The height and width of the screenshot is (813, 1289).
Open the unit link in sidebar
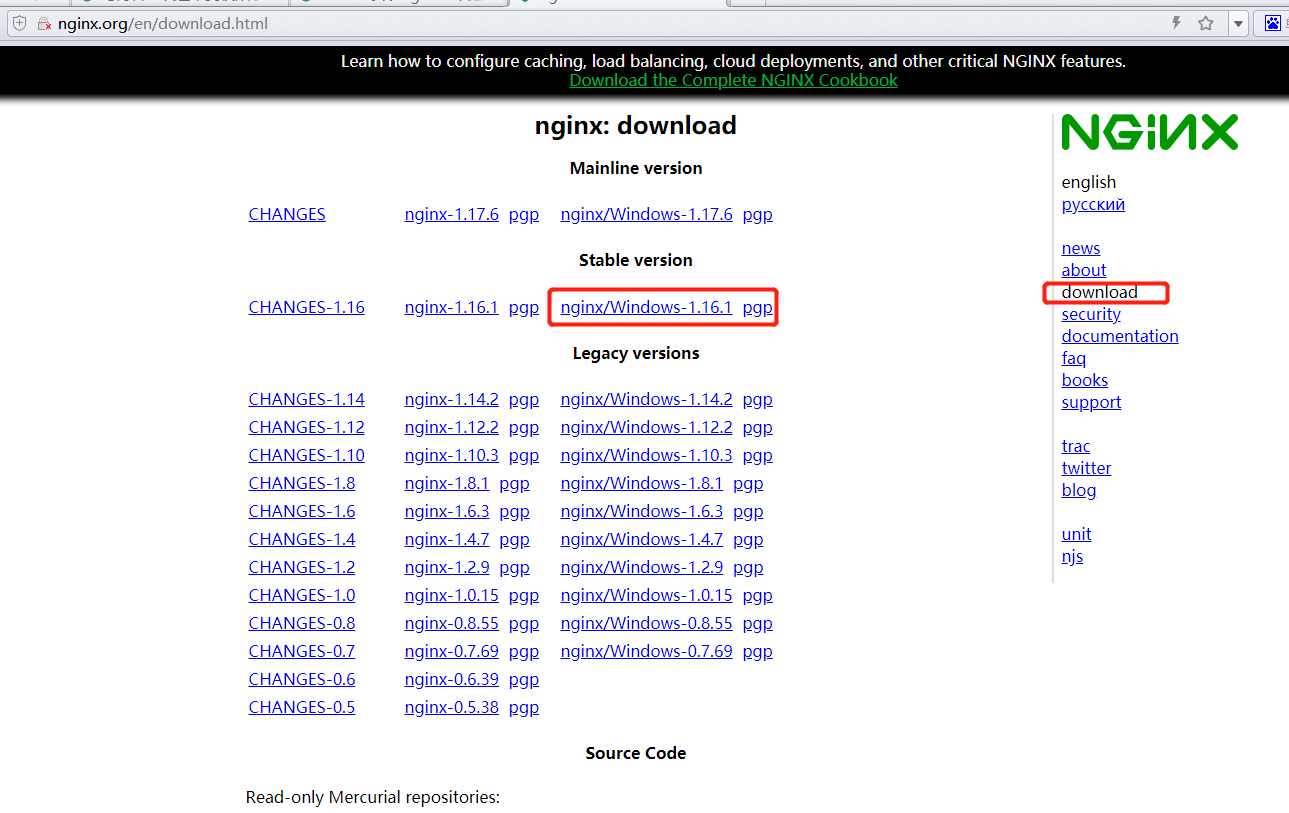(x=1076, y=534)
